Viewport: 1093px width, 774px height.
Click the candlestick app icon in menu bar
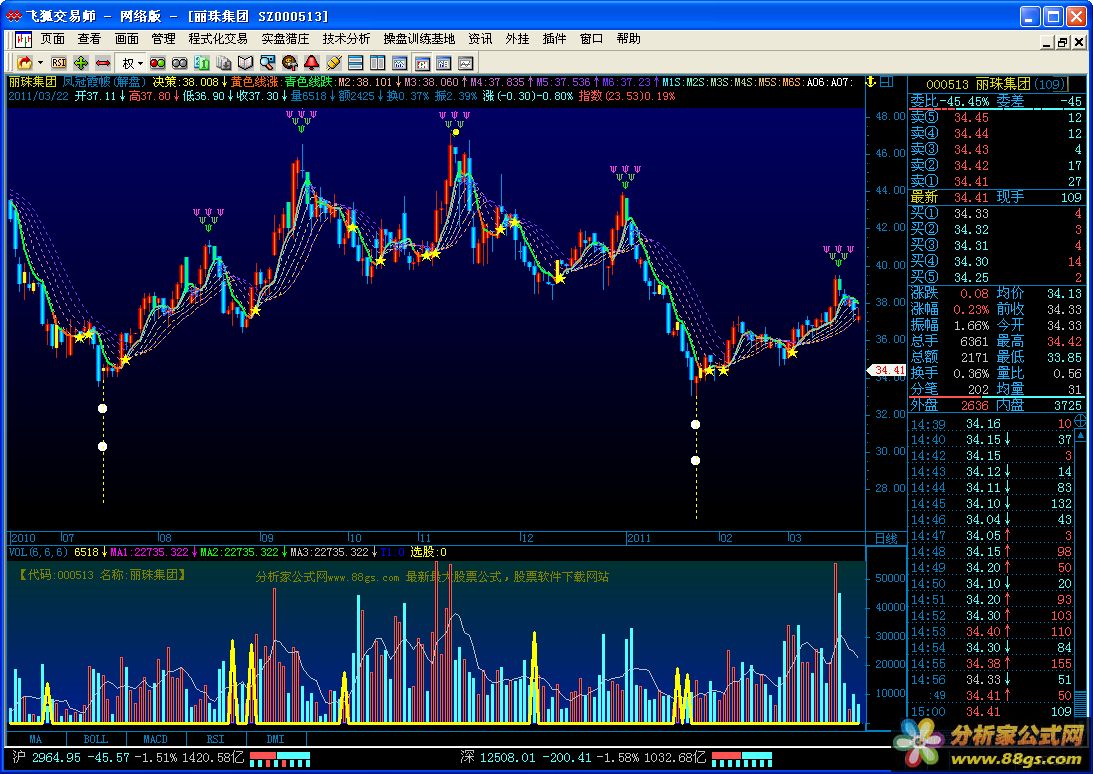tap(23, 39)
